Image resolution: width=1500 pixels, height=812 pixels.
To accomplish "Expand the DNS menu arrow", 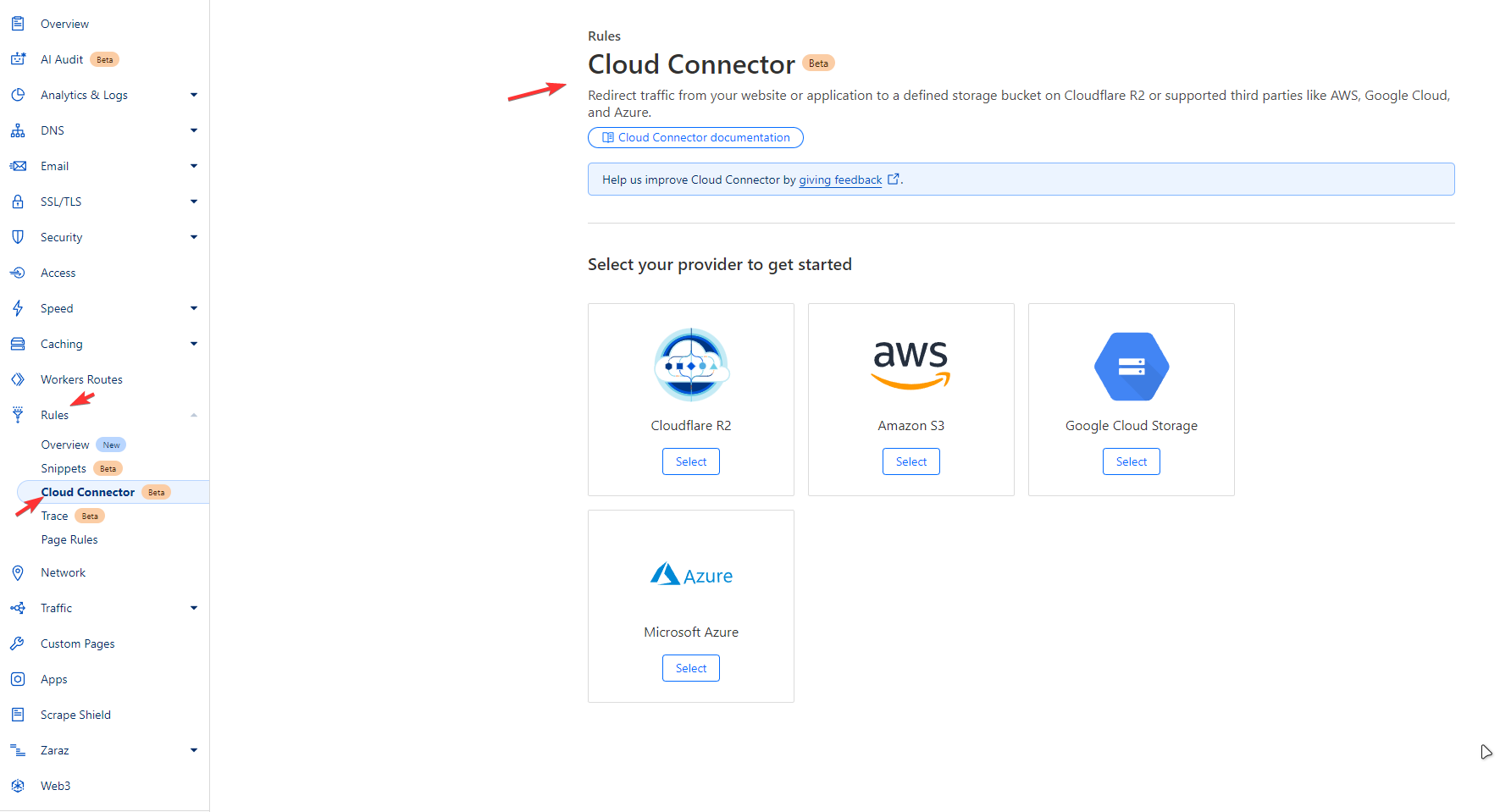I will [194, 130].
